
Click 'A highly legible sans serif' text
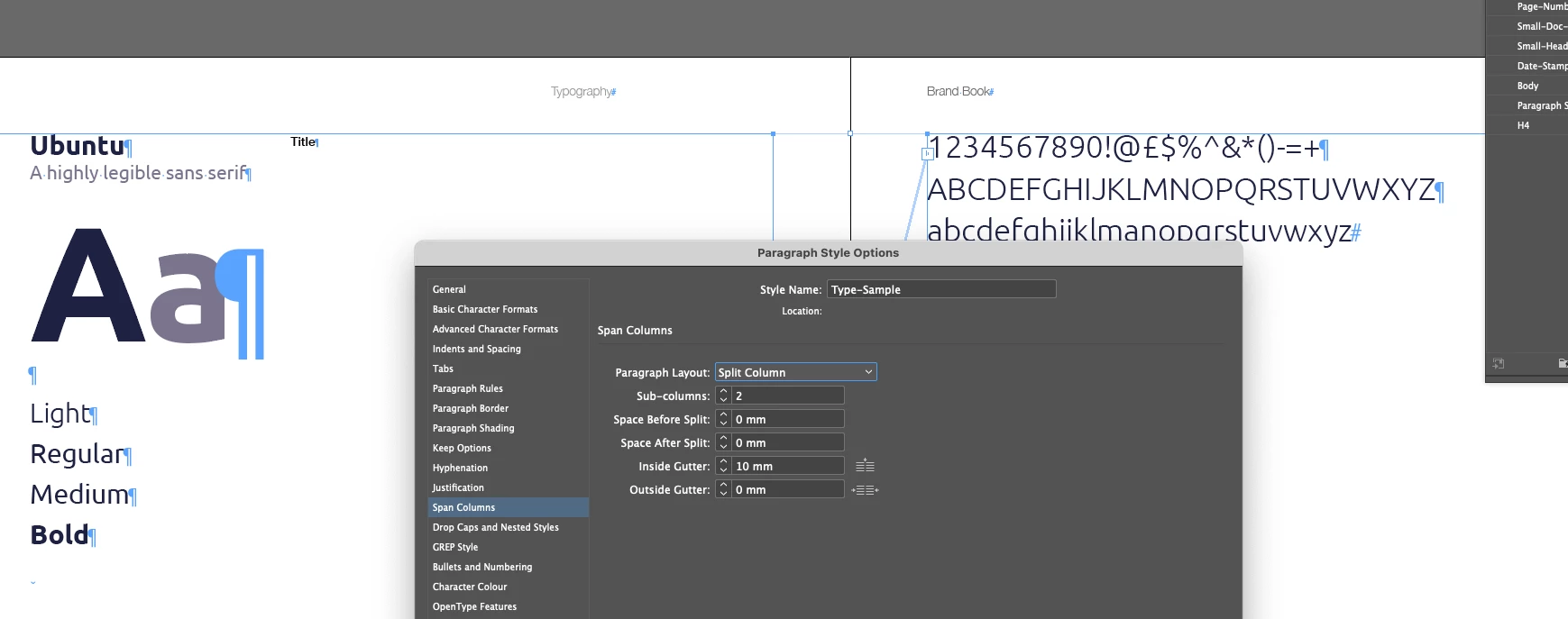click(x=138, y=173)
